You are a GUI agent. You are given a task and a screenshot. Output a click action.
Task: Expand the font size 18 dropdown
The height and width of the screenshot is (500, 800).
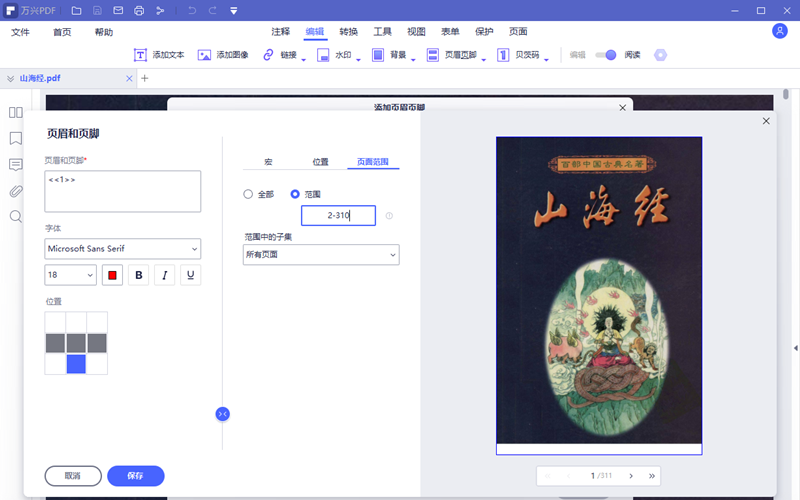[70, 275]
